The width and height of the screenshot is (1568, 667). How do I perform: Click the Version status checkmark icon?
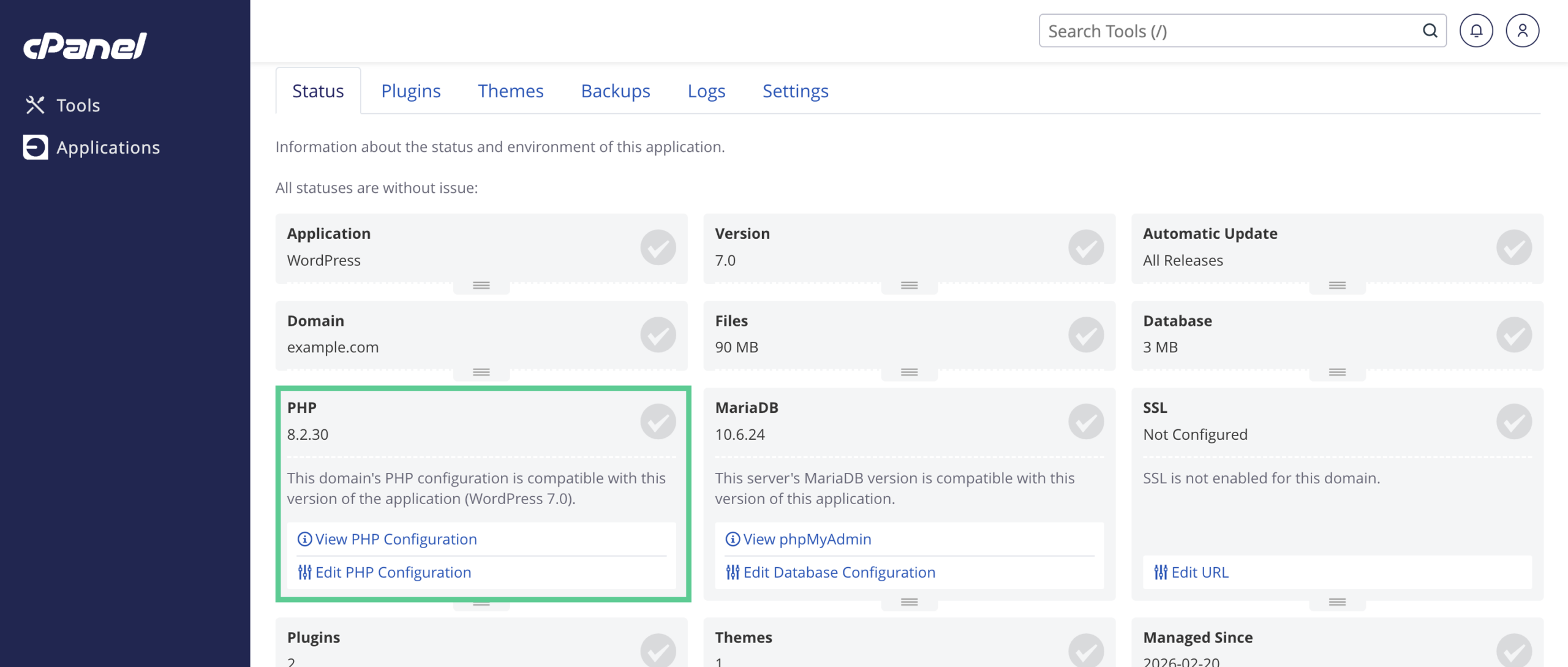(1086, 247)
